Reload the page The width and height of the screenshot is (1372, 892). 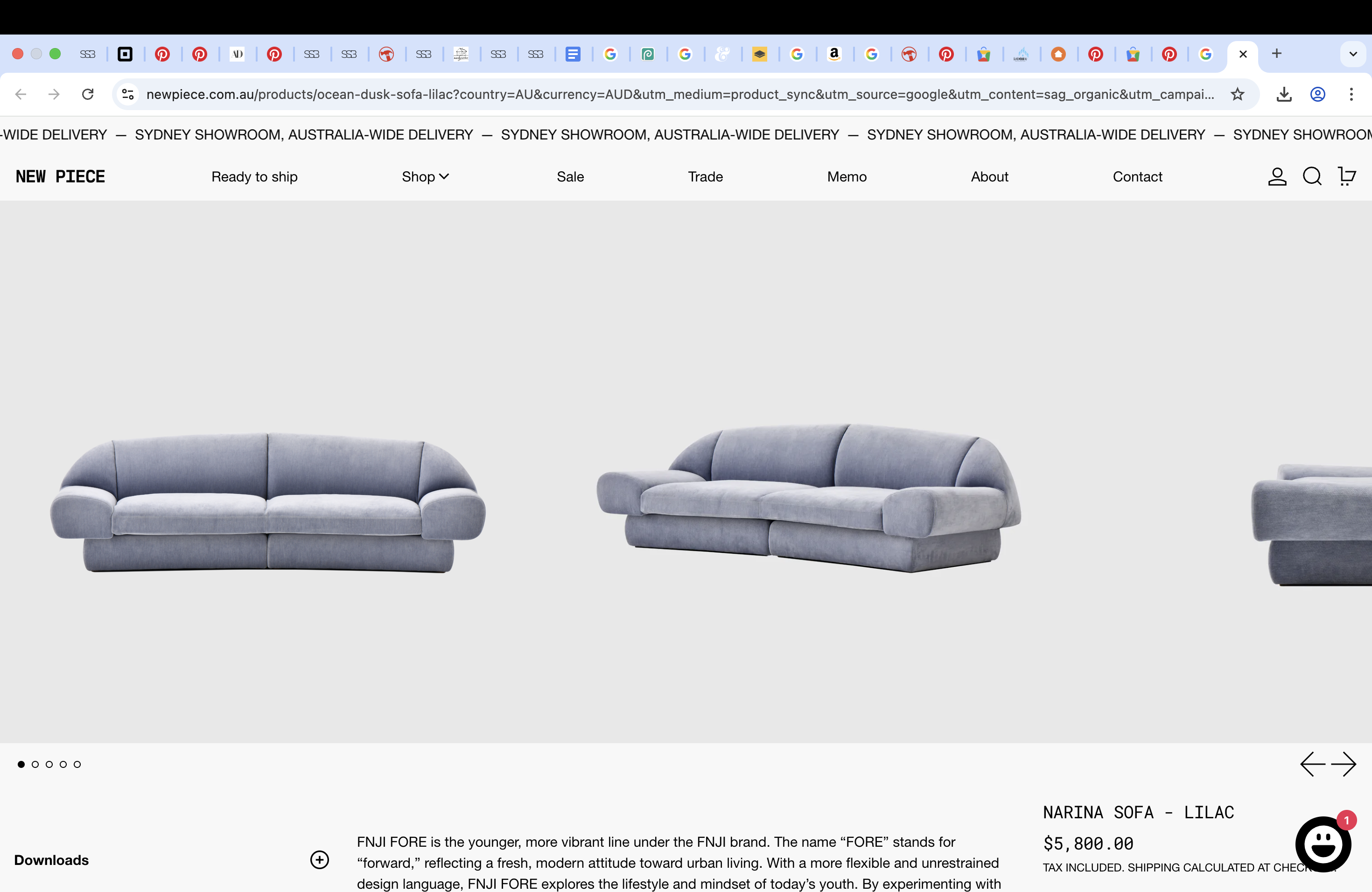click(x=88, y=94)
